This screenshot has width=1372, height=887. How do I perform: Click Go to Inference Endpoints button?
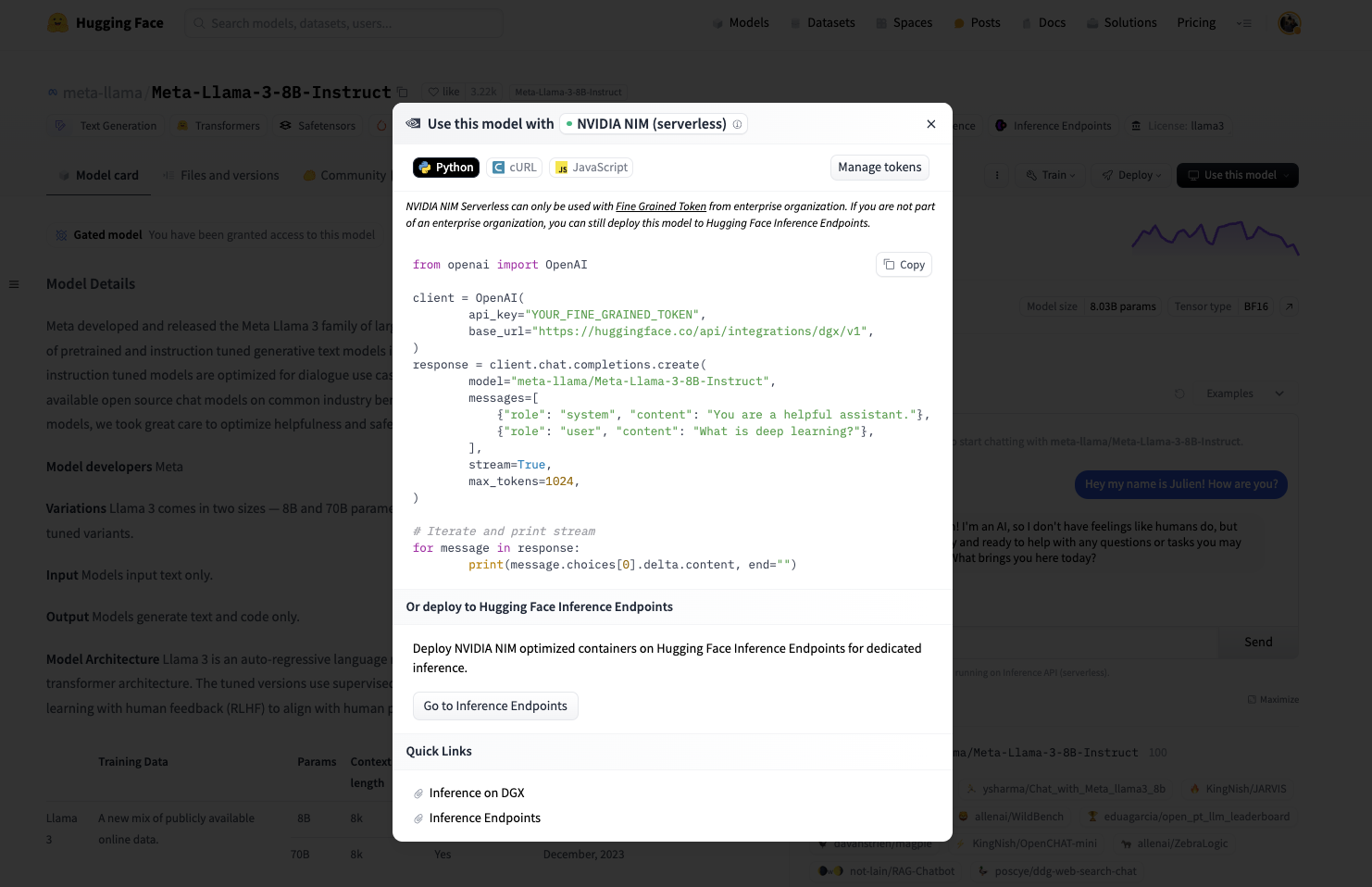click(495, 706)
